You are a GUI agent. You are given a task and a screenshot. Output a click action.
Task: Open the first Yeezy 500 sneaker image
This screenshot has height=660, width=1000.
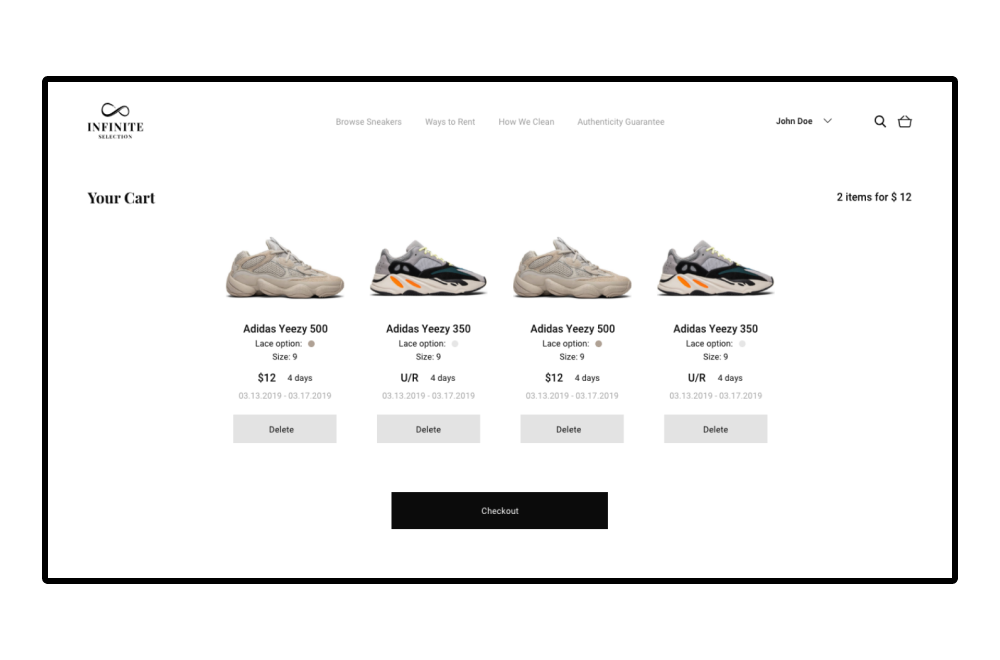pyautogui.click(x=284, y=268)
